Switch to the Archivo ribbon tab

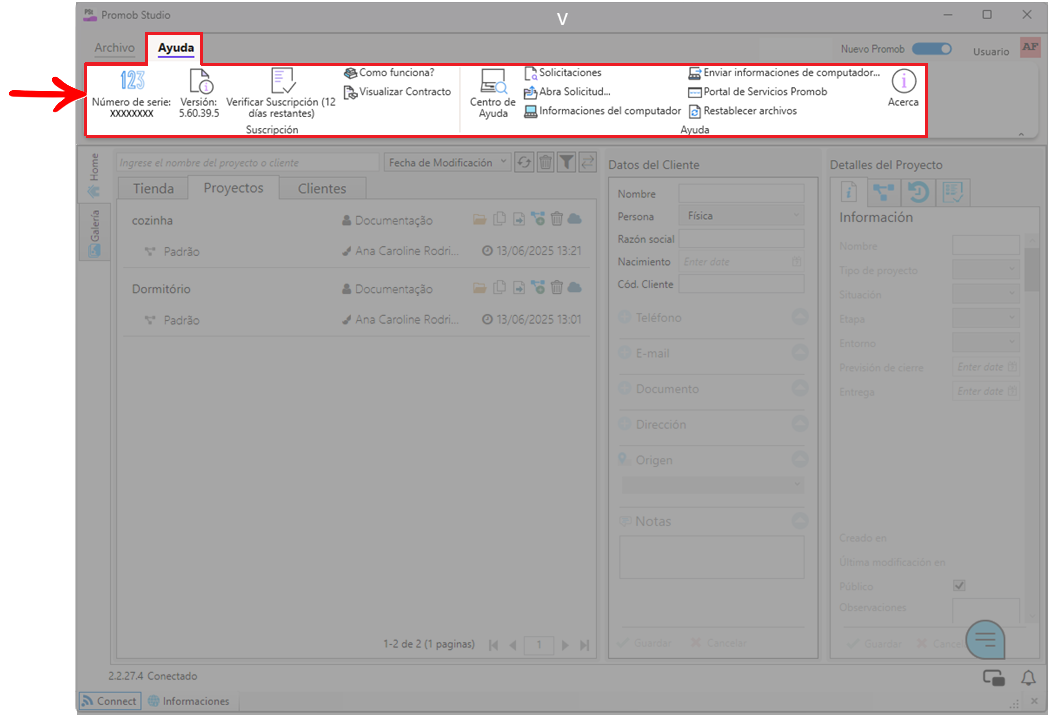[x=114, y=48]
